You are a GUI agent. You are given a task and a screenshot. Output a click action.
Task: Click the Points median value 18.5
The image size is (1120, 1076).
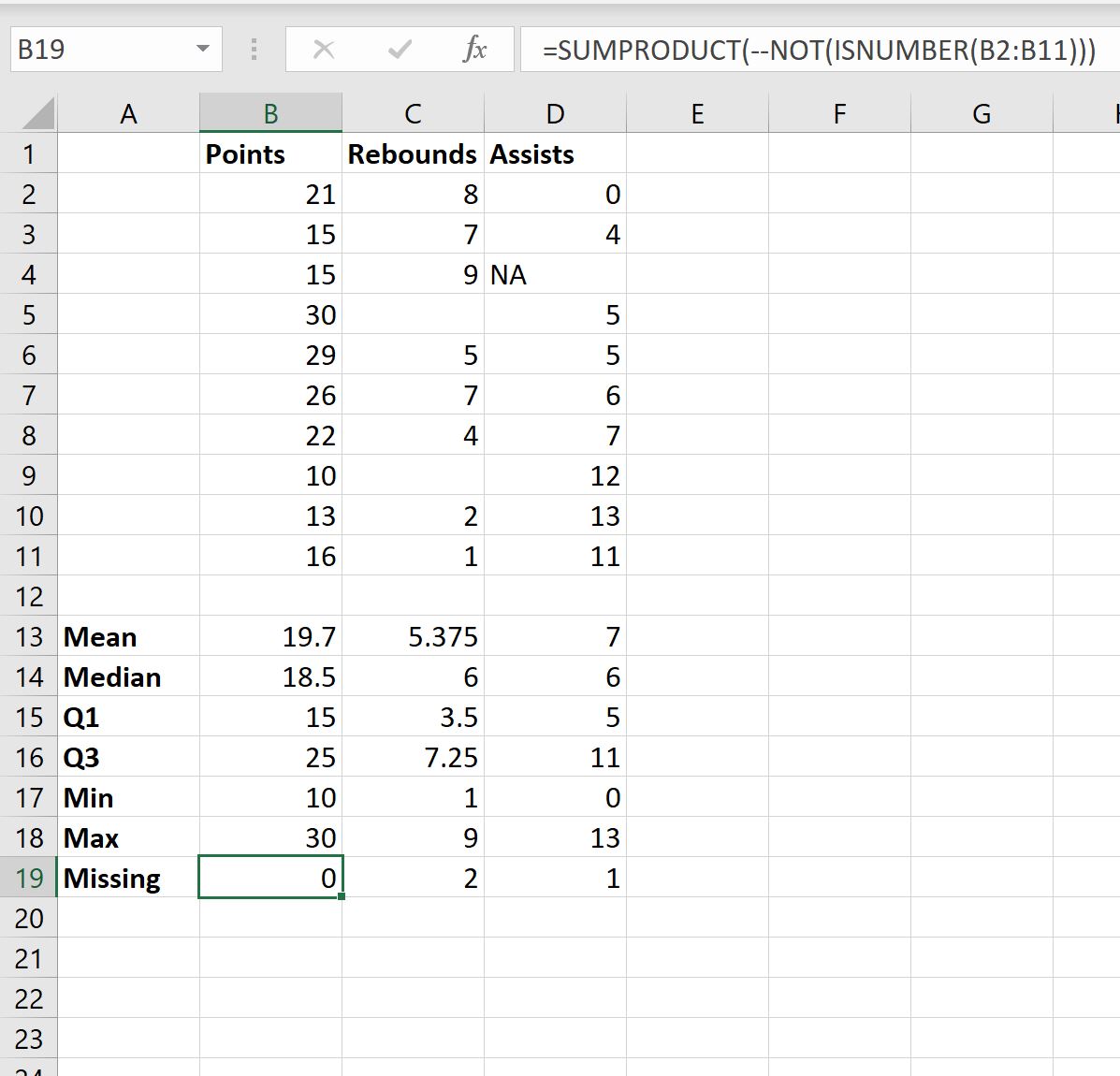click(x=270, y=677)
